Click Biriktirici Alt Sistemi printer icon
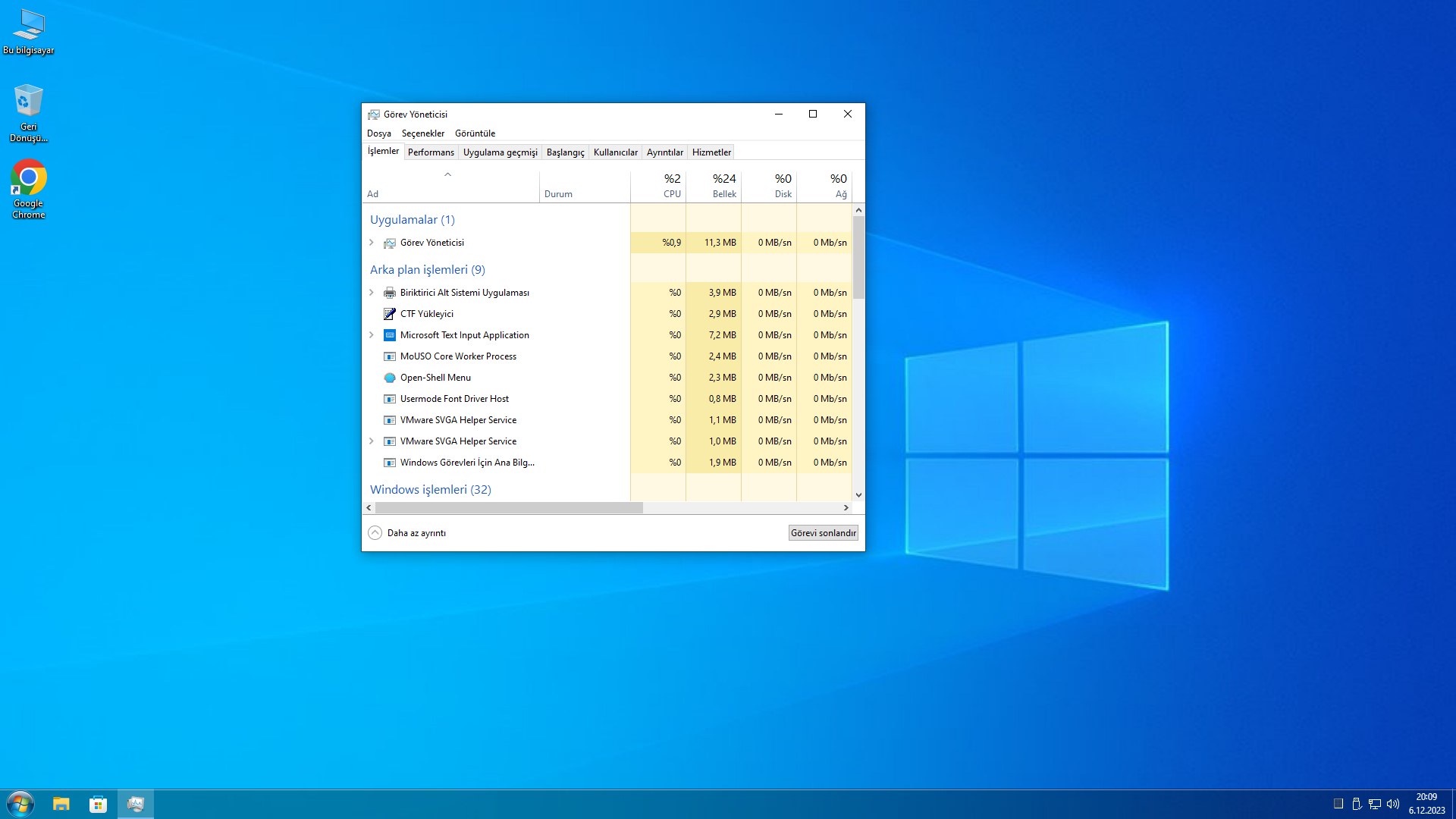The image size is (1456, 819). 390,293
